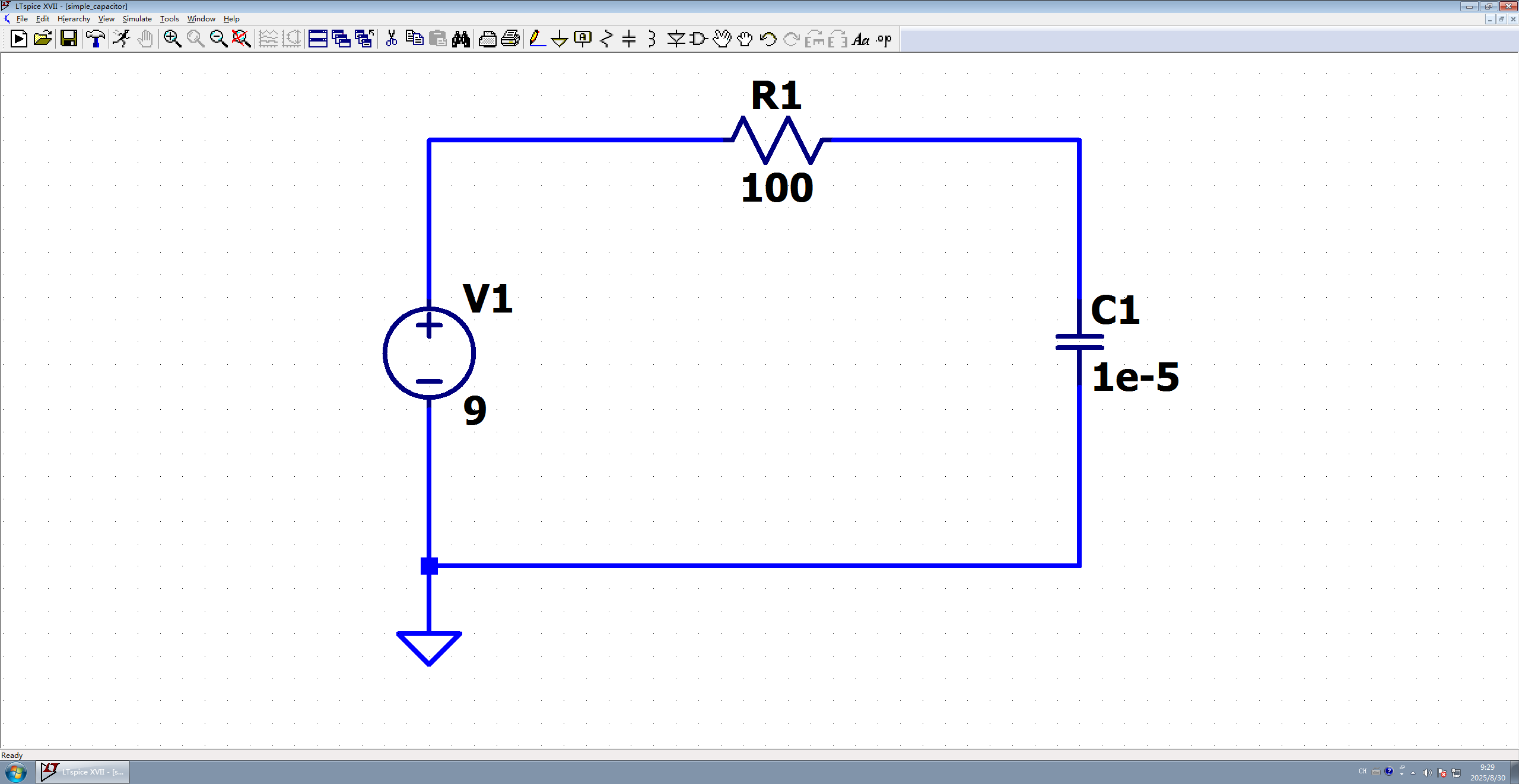Click the R1 resistor symbol in schematic
This screenshot has height=784, width=1519.
coord(777,141)
